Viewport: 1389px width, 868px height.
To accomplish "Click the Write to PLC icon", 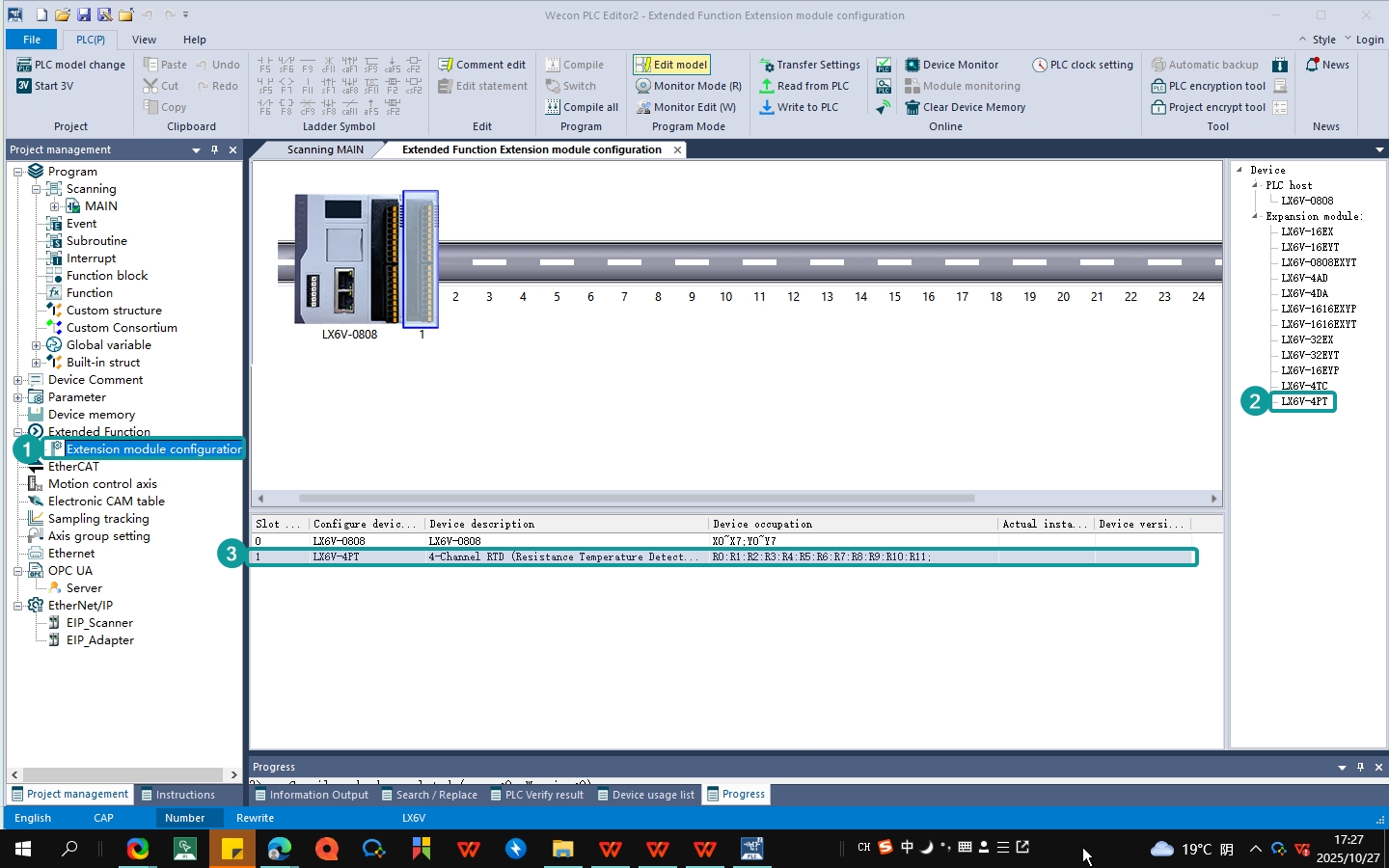I will coord(767,107).
